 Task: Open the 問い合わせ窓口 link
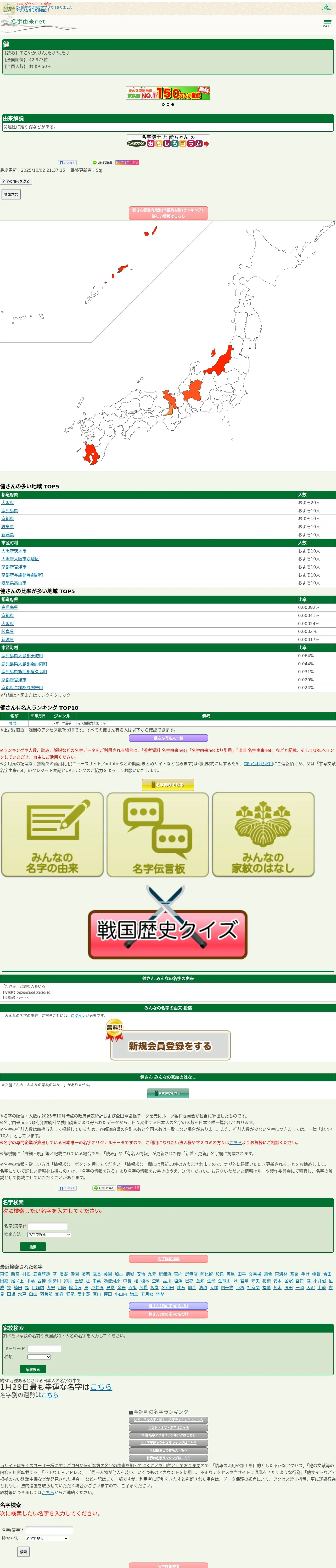(259, 763)
